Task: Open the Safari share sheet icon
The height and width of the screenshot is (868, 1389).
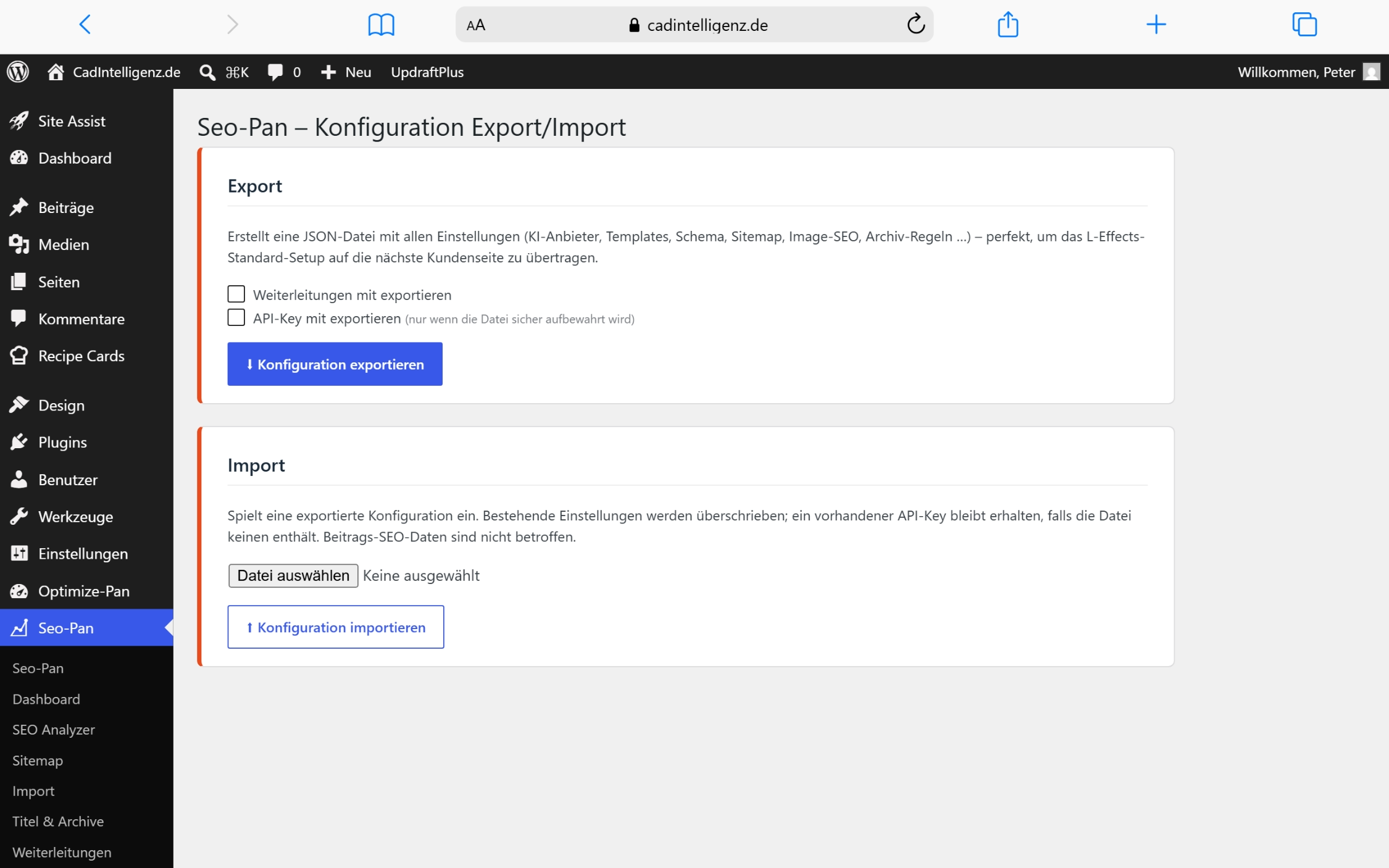Action: [x=1008, y=25]
